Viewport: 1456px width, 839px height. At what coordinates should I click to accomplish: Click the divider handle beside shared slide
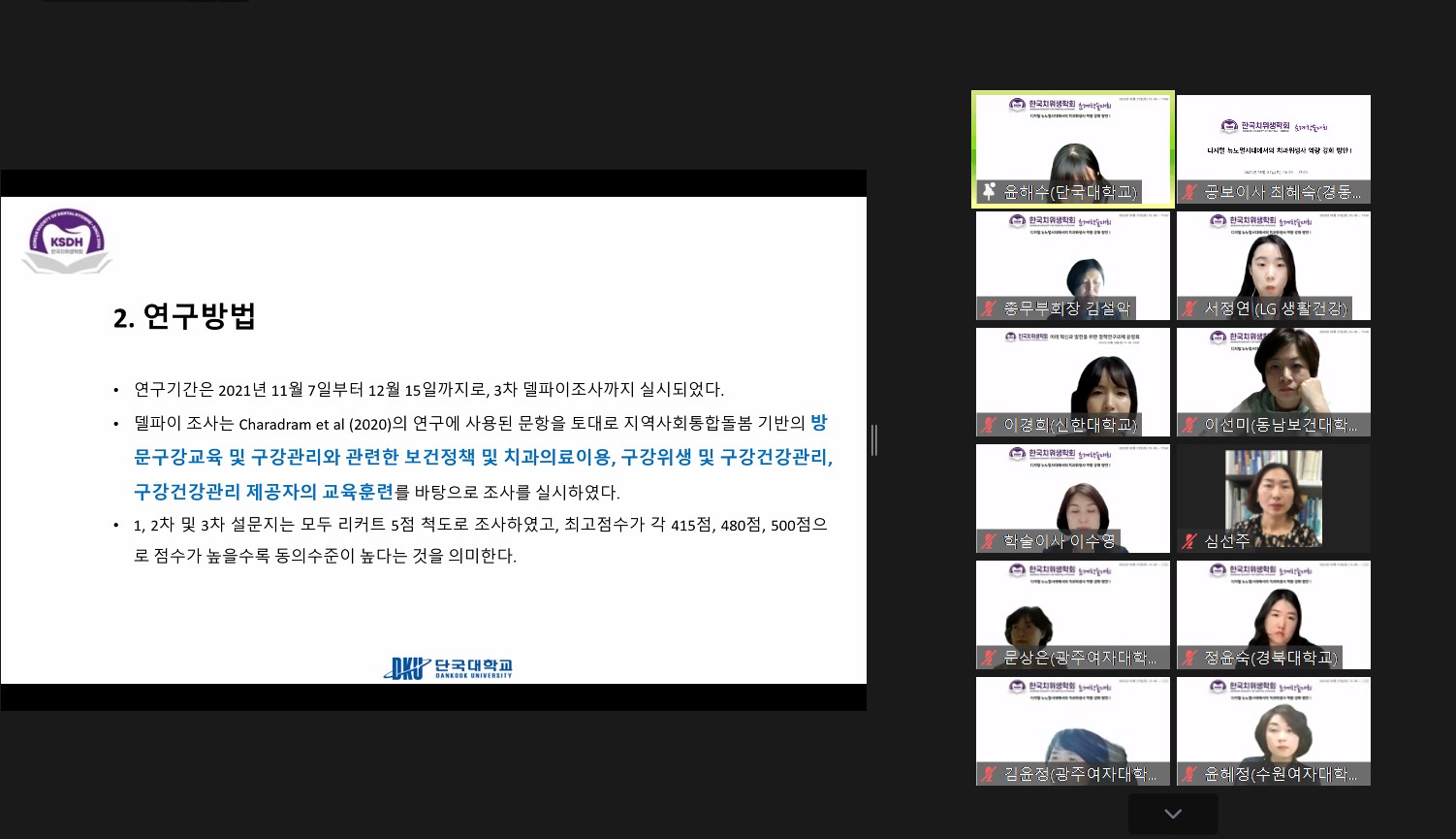coord(873,440)
